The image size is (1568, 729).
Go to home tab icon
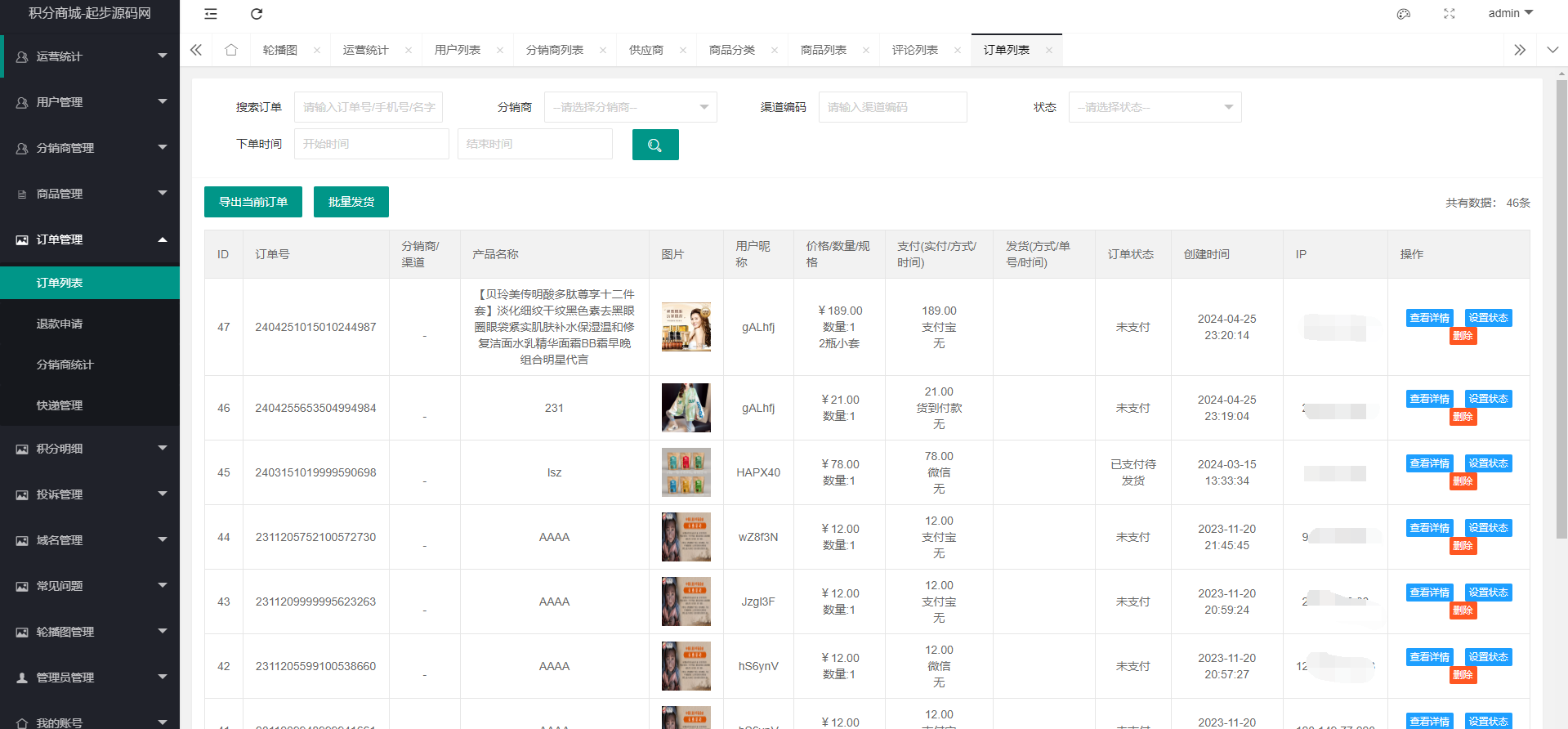coord(231,50)
